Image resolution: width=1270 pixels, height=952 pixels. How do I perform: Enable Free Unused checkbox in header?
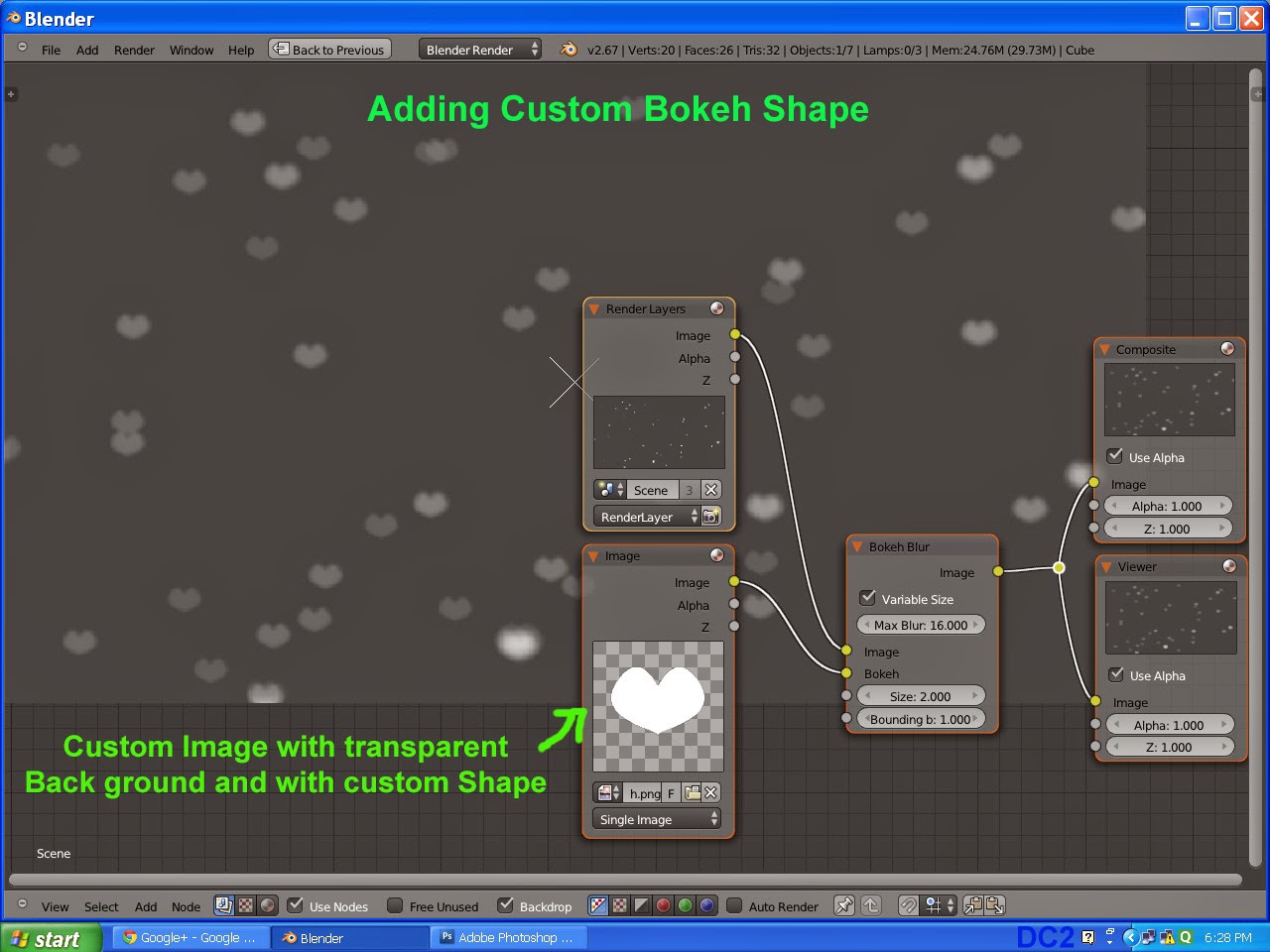click(395, 905)
